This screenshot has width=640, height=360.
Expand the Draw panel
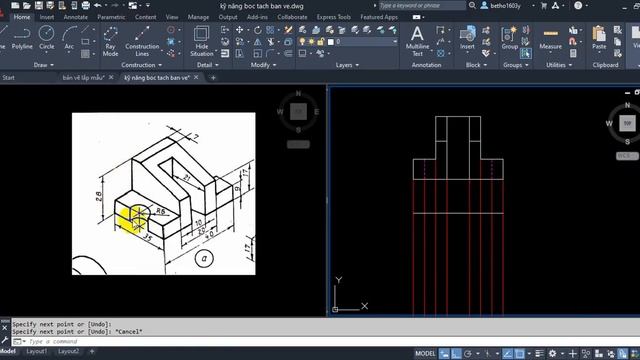pos(44,65)
